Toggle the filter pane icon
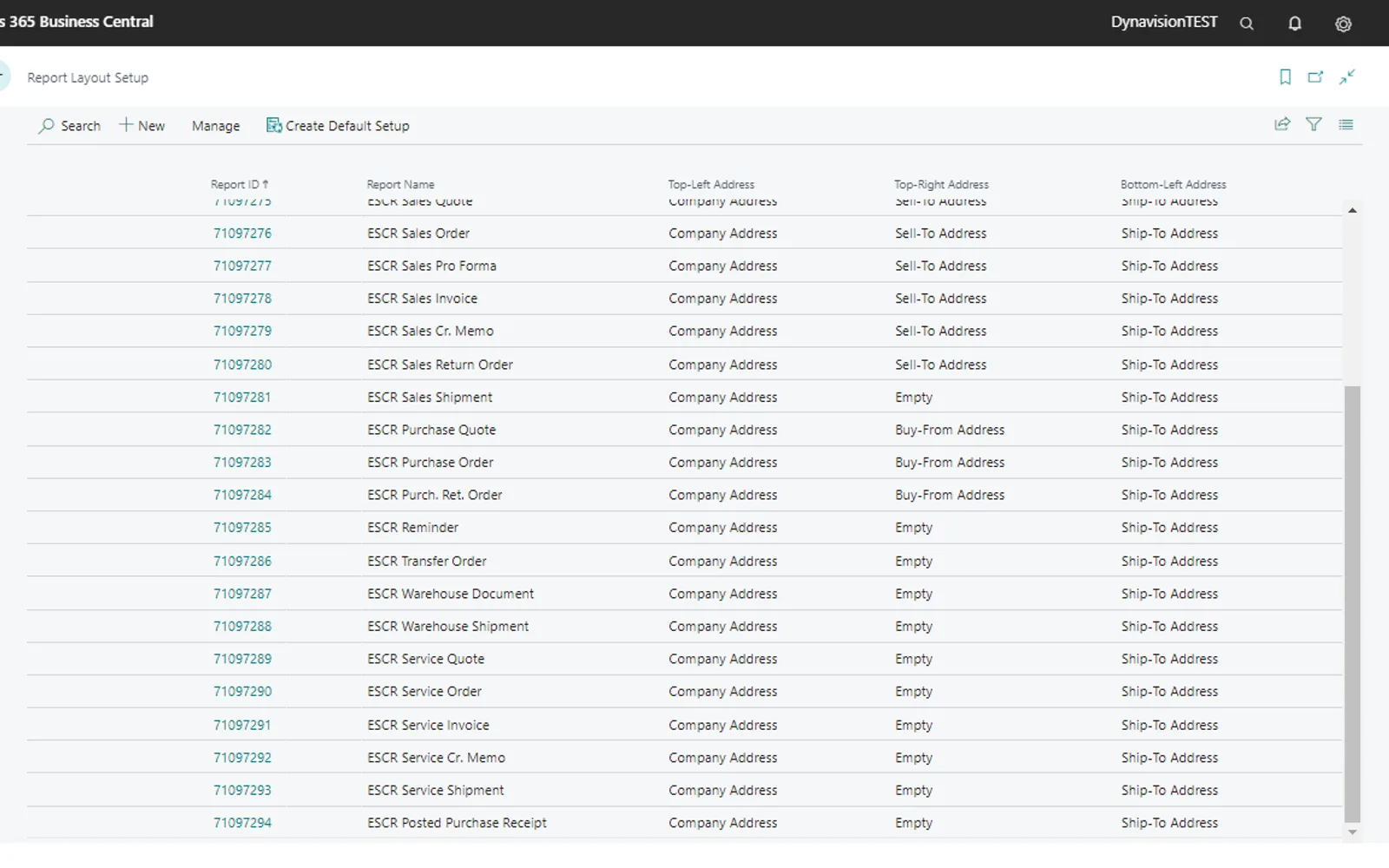Image resolution: width=1389 pixels, height=868 pixels. (x=1313, y=124)
